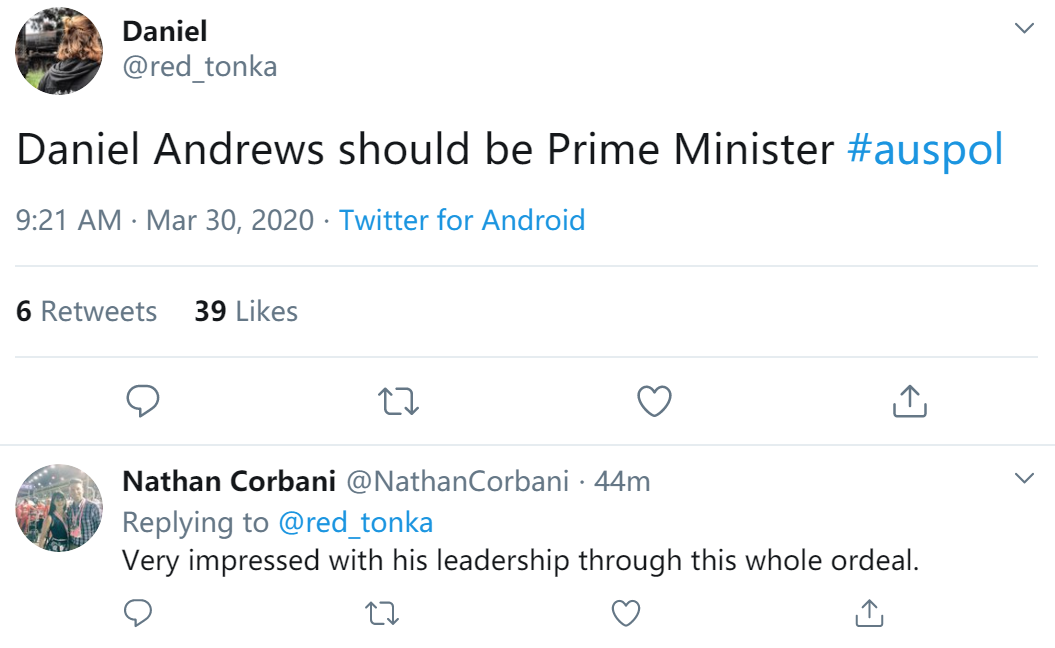Expand options chevron on Nathan's reply

(1024, 478)
